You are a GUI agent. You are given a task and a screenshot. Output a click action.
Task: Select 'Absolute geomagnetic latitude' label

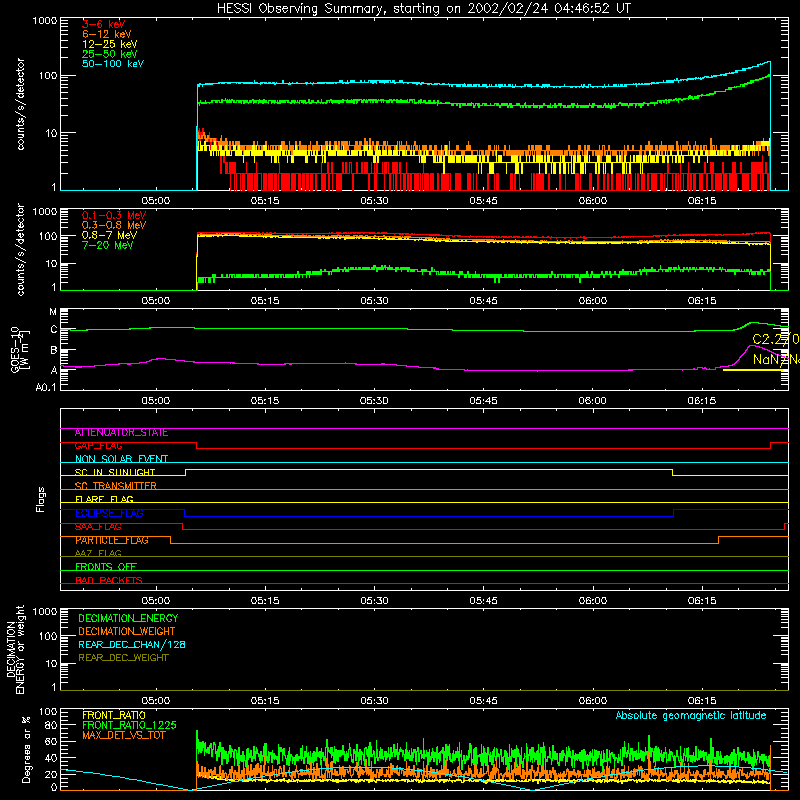pyautogui.click(x=691, y=715)
